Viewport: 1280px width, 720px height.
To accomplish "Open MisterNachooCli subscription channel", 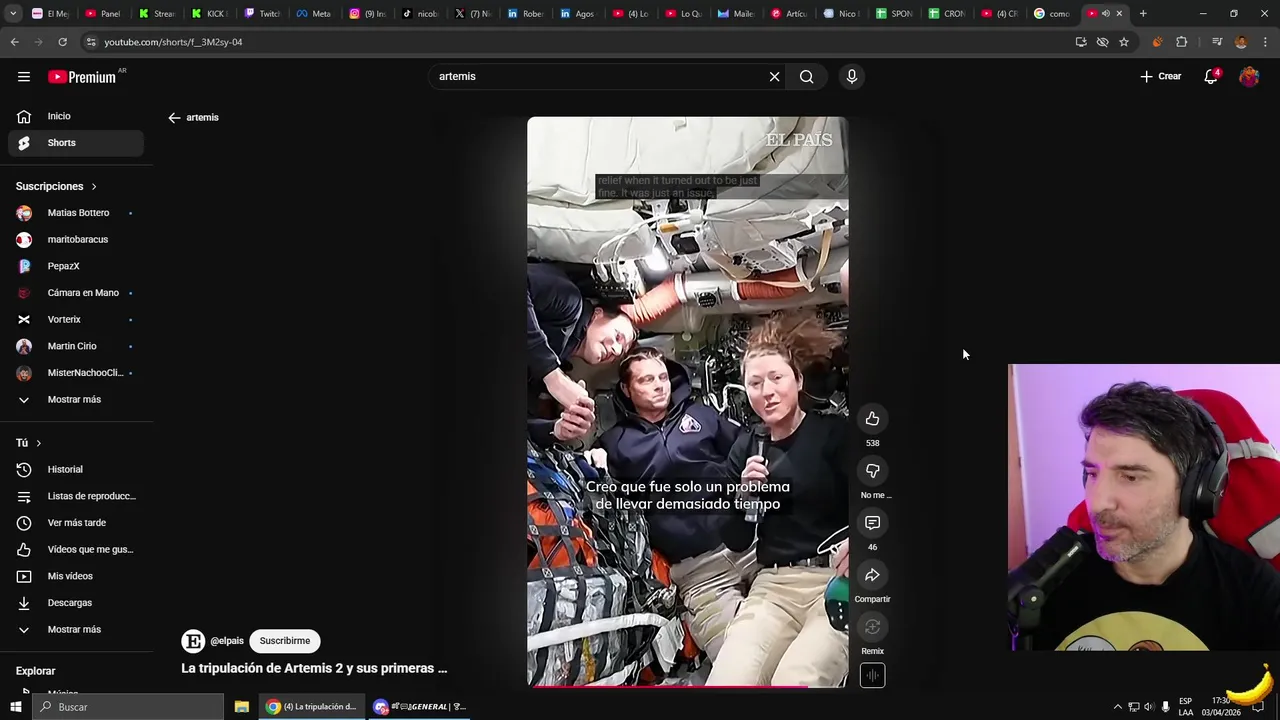I will click(x=76, y=372).
